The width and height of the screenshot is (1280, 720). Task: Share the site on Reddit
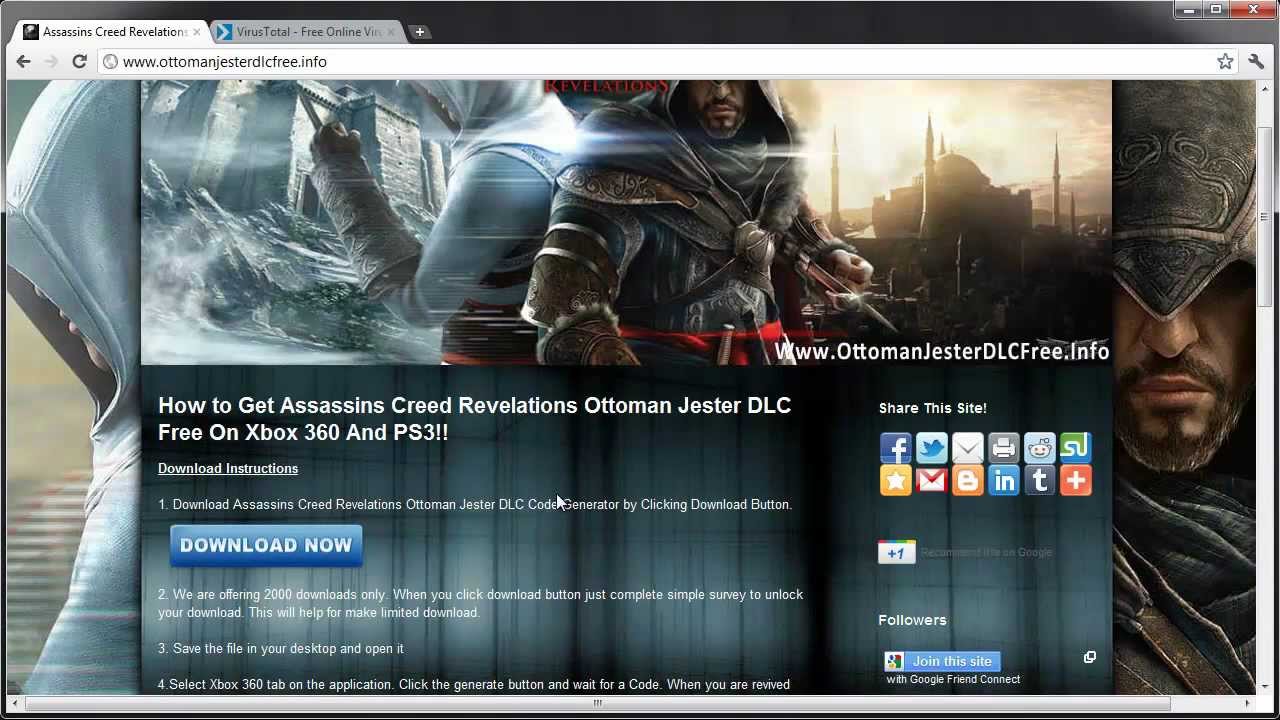(x=1040, y=448)
